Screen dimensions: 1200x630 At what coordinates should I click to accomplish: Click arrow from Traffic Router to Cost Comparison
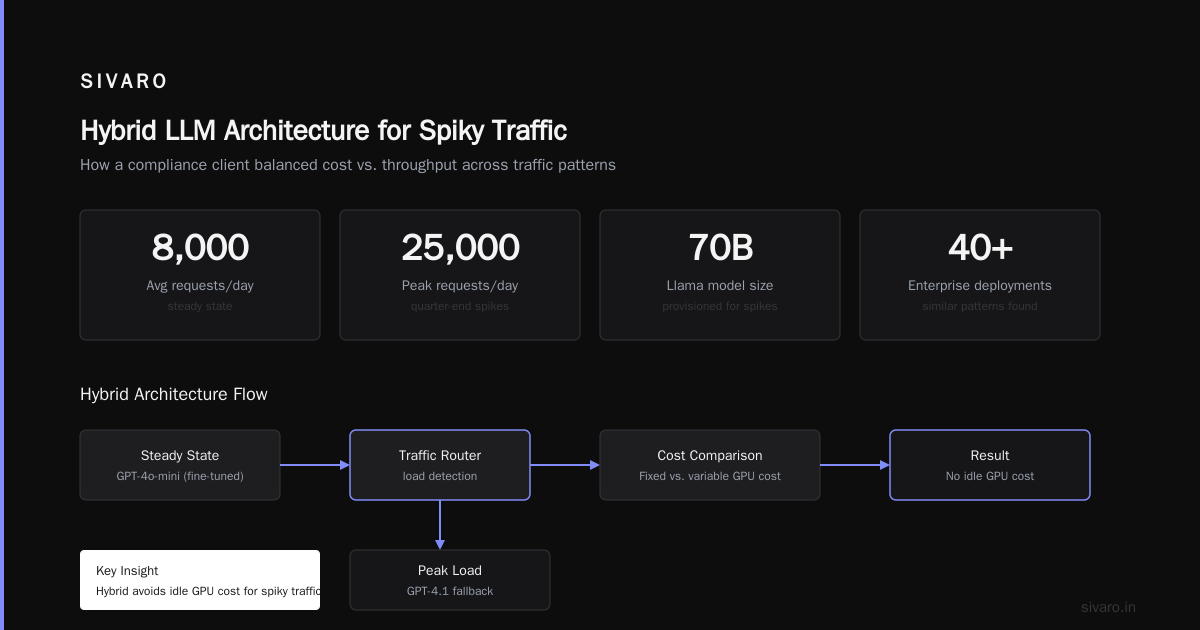(565, 465)
